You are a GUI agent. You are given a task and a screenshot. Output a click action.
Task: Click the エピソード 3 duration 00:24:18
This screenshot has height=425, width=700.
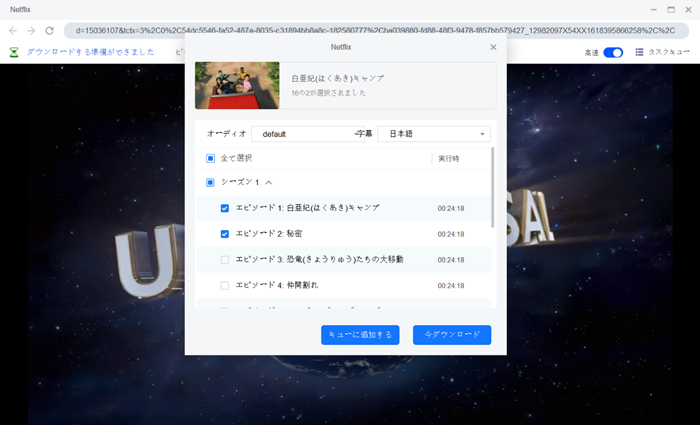(451, 260)
